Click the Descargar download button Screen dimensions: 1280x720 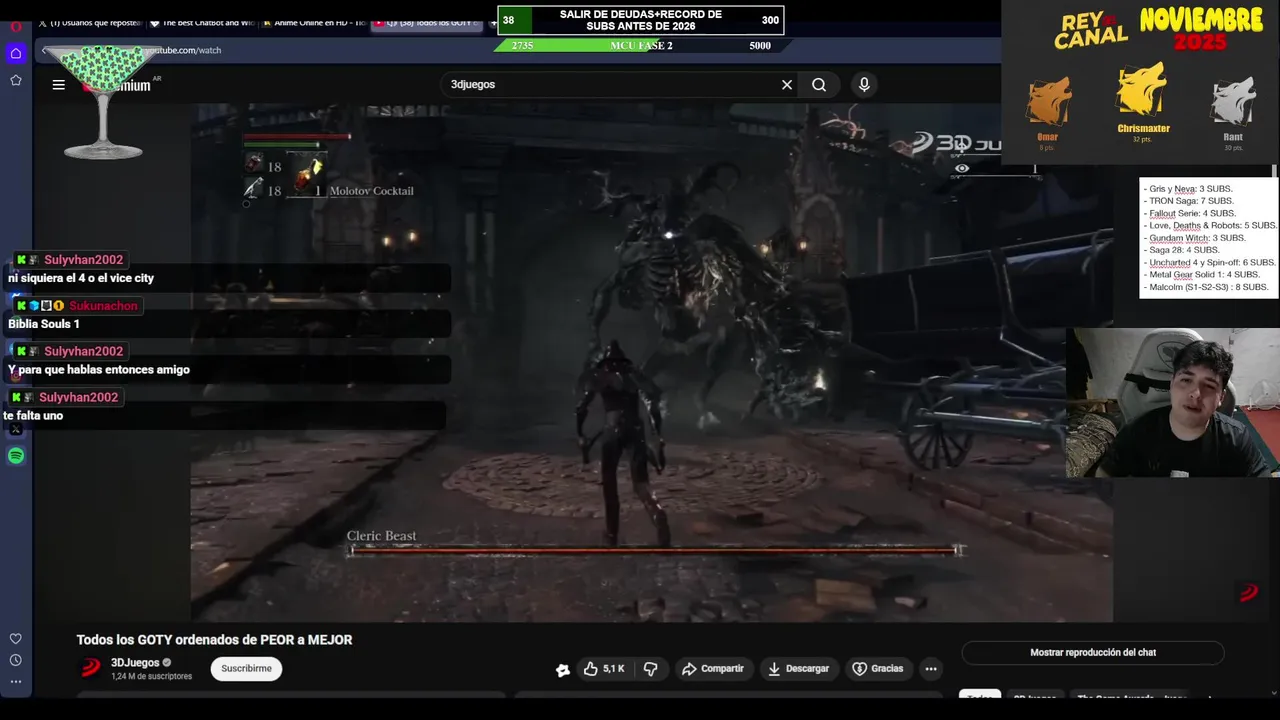(x=798, y=668)
